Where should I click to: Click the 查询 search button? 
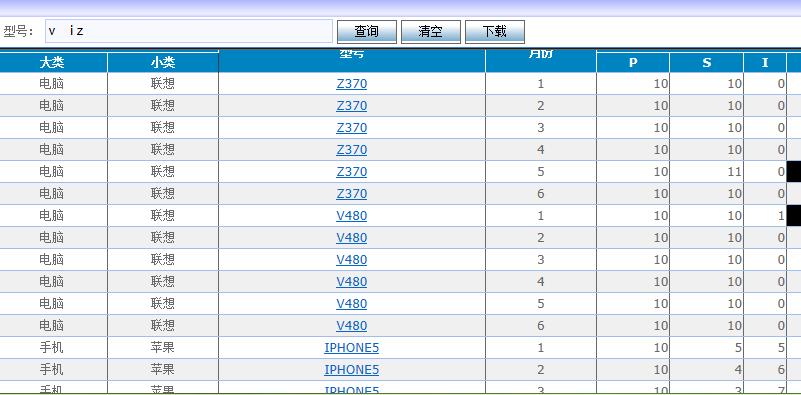367,32
